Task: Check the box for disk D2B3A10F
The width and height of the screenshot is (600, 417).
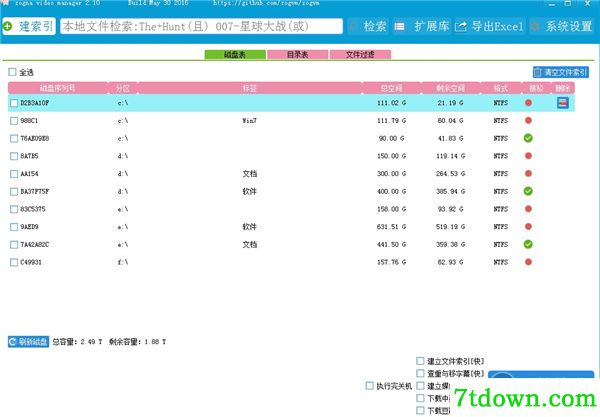Action: coord(14,103)
